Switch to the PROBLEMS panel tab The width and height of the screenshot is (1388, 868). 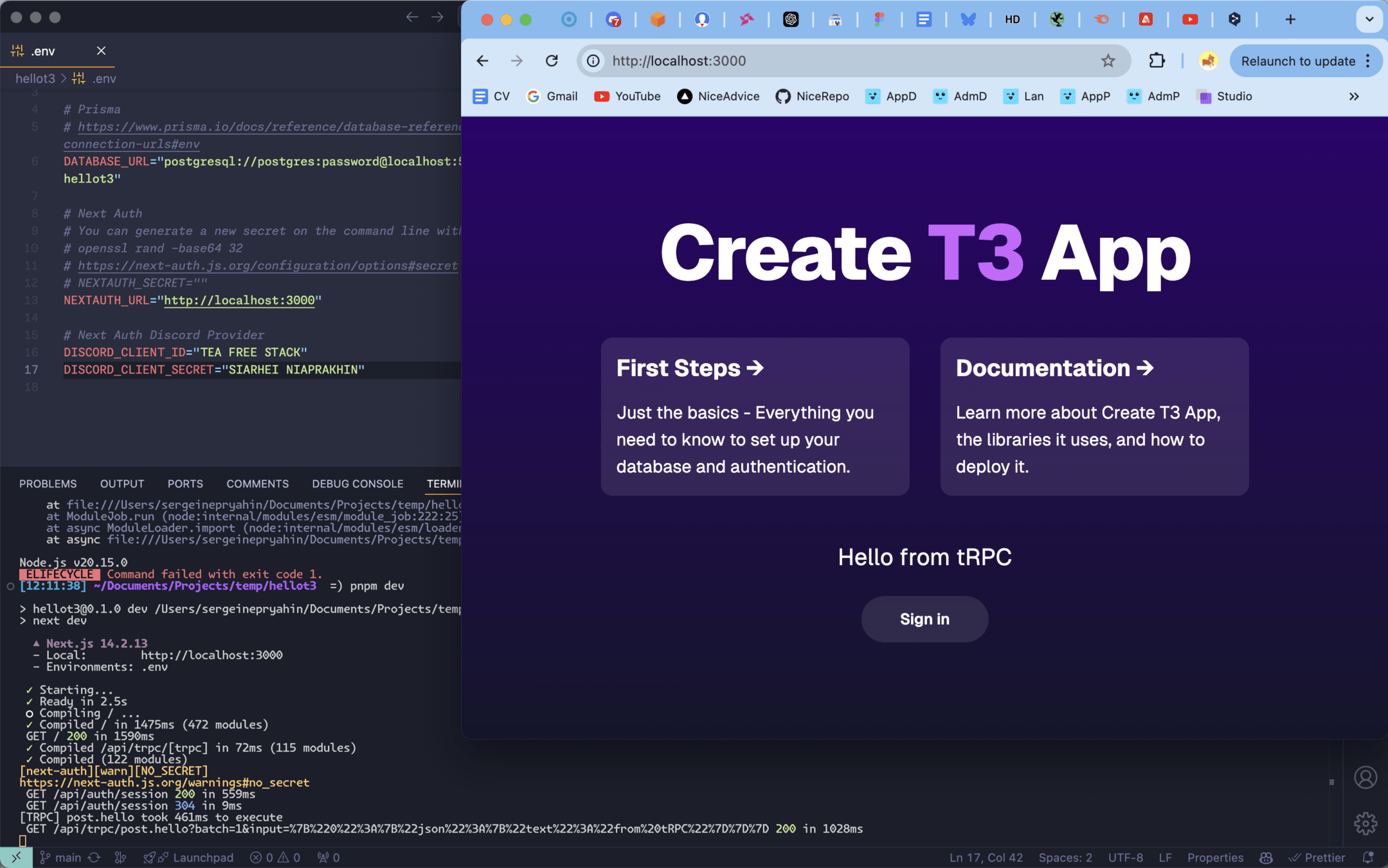tap(48, 484)
